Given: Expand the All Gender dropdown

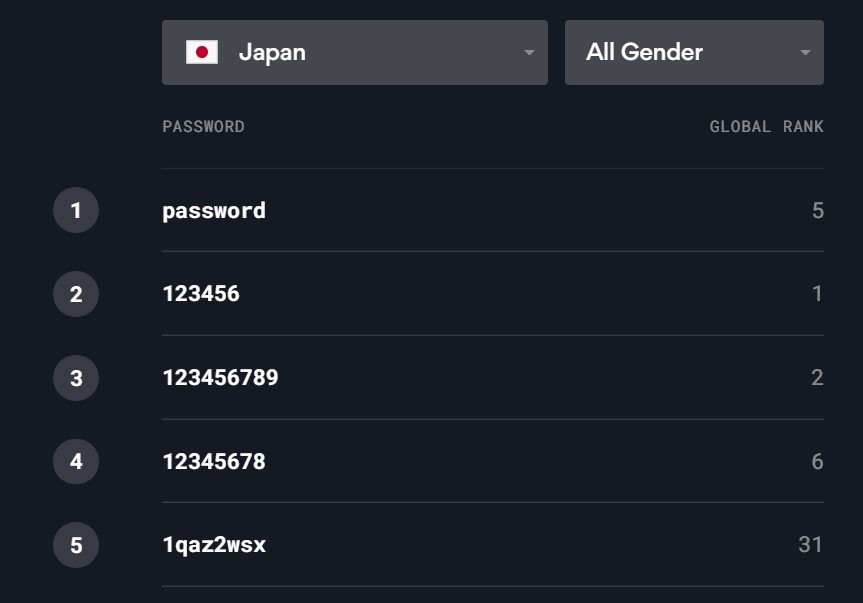Looking at the screenshot, I should (693, 52).
